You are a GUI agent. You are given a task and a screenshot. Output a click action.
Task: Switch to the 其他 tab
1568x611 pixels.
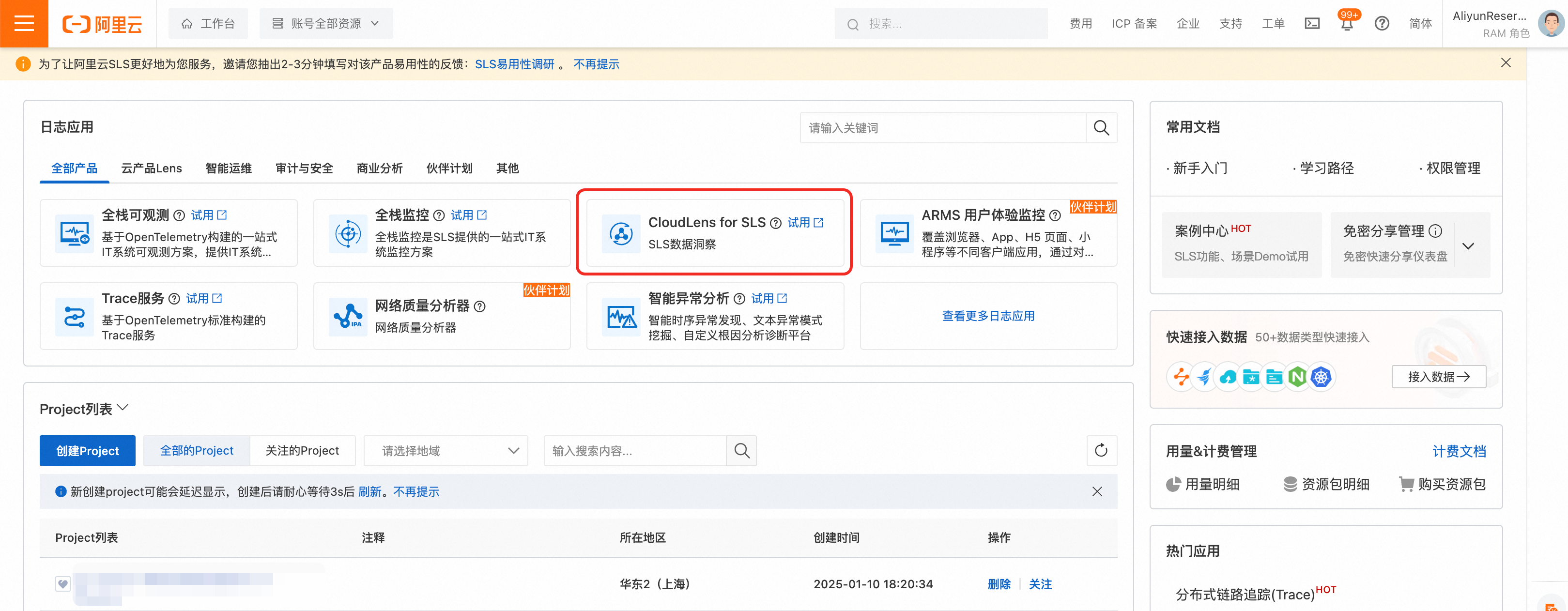click(507, 168)
